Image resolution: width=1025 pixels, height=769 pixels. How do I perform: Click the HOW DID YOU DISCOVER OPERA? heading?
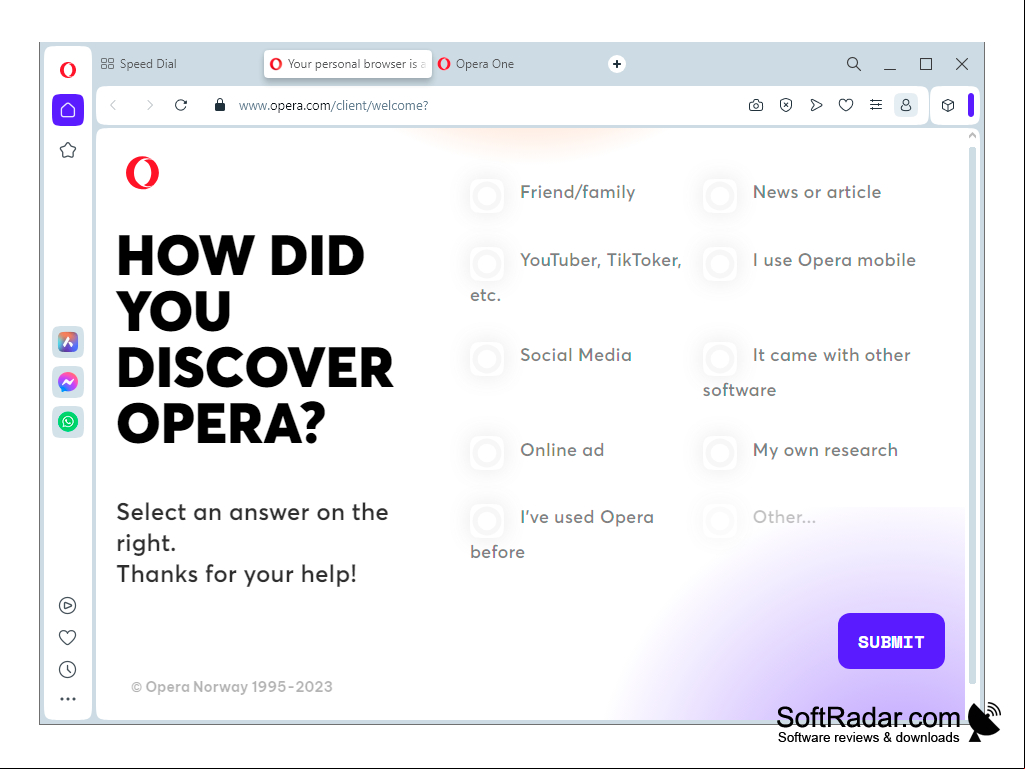pyautogui.click(x=255, y=339)
